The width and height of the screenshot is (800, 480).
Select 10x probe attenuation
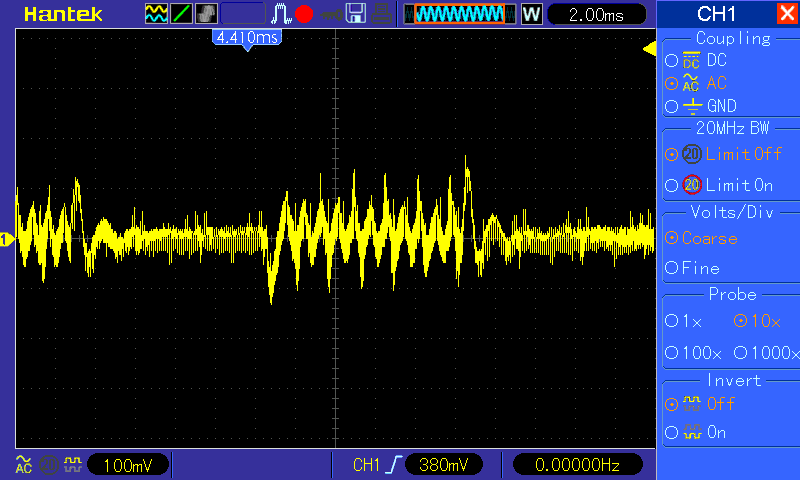click(758, 321)
